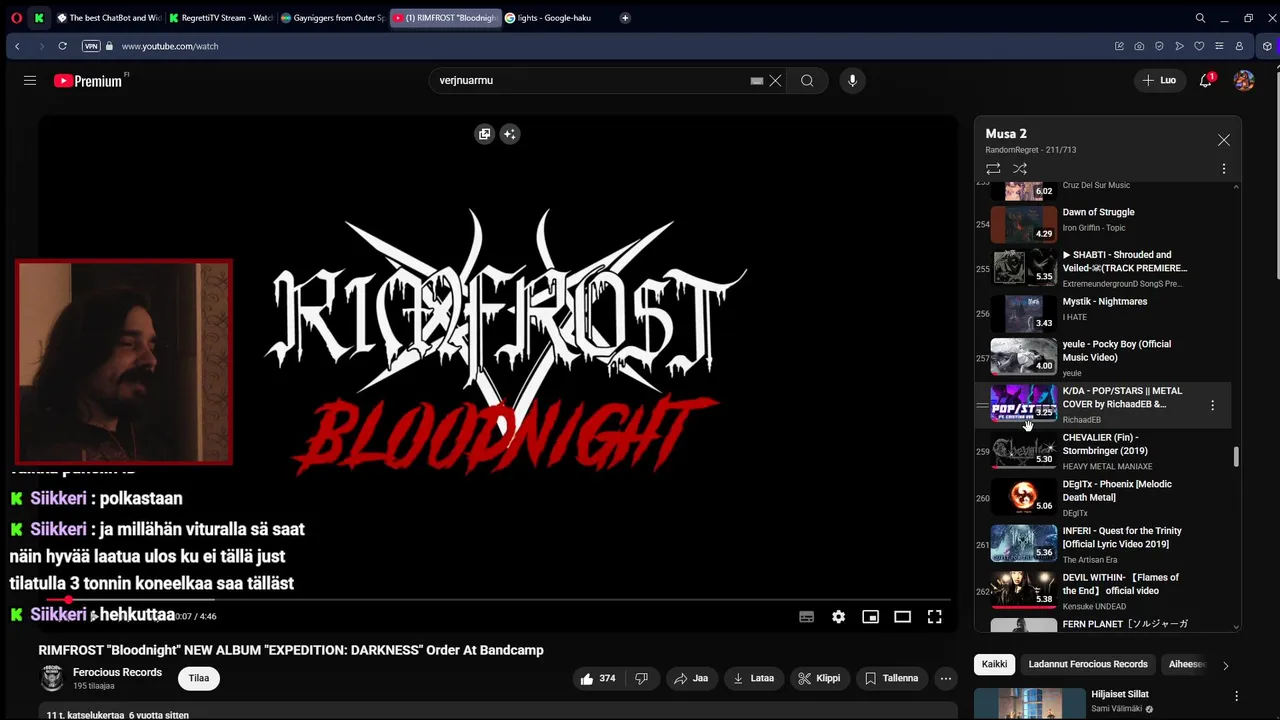The image size is (1280, 720).
Task: Open Musa 2 playlist options menu
Action: (1224, 169)
